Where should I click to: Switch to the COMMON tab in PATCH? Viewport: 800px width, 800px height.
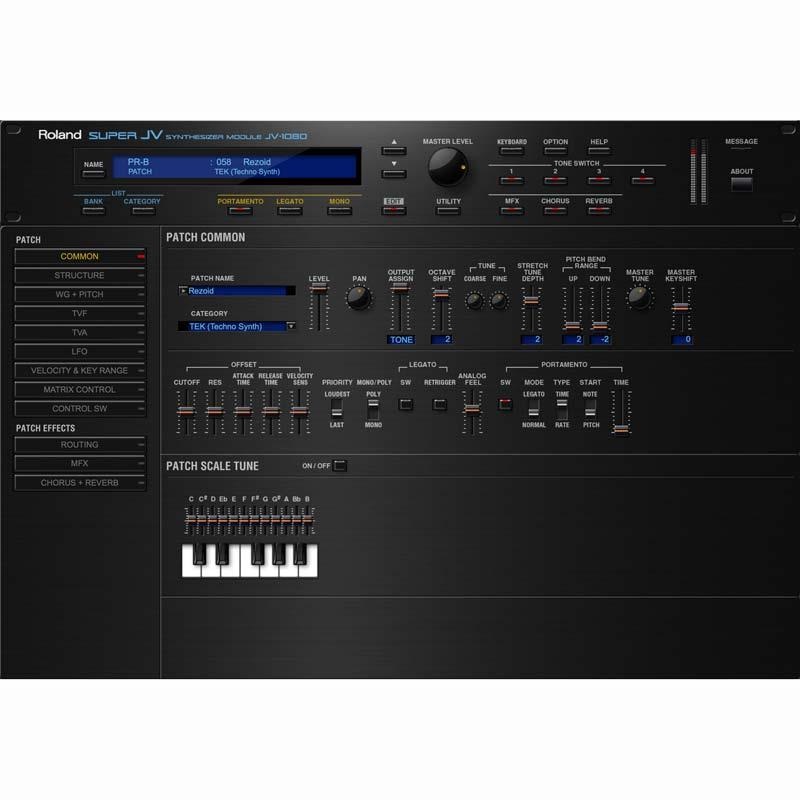click(x=78, y=257)
